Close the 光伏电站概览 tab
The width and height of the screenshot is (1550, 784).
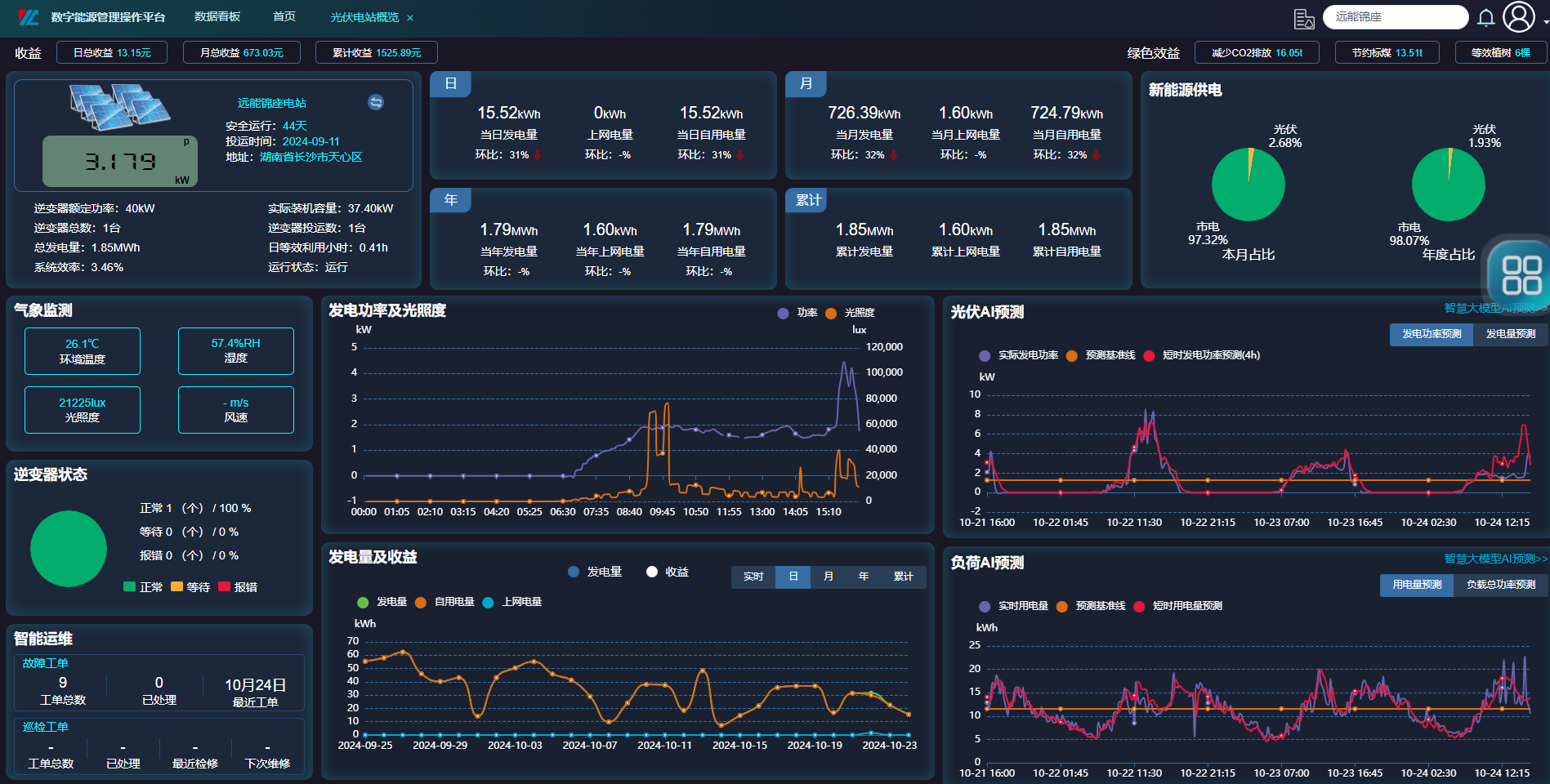[x=410, y=18]
